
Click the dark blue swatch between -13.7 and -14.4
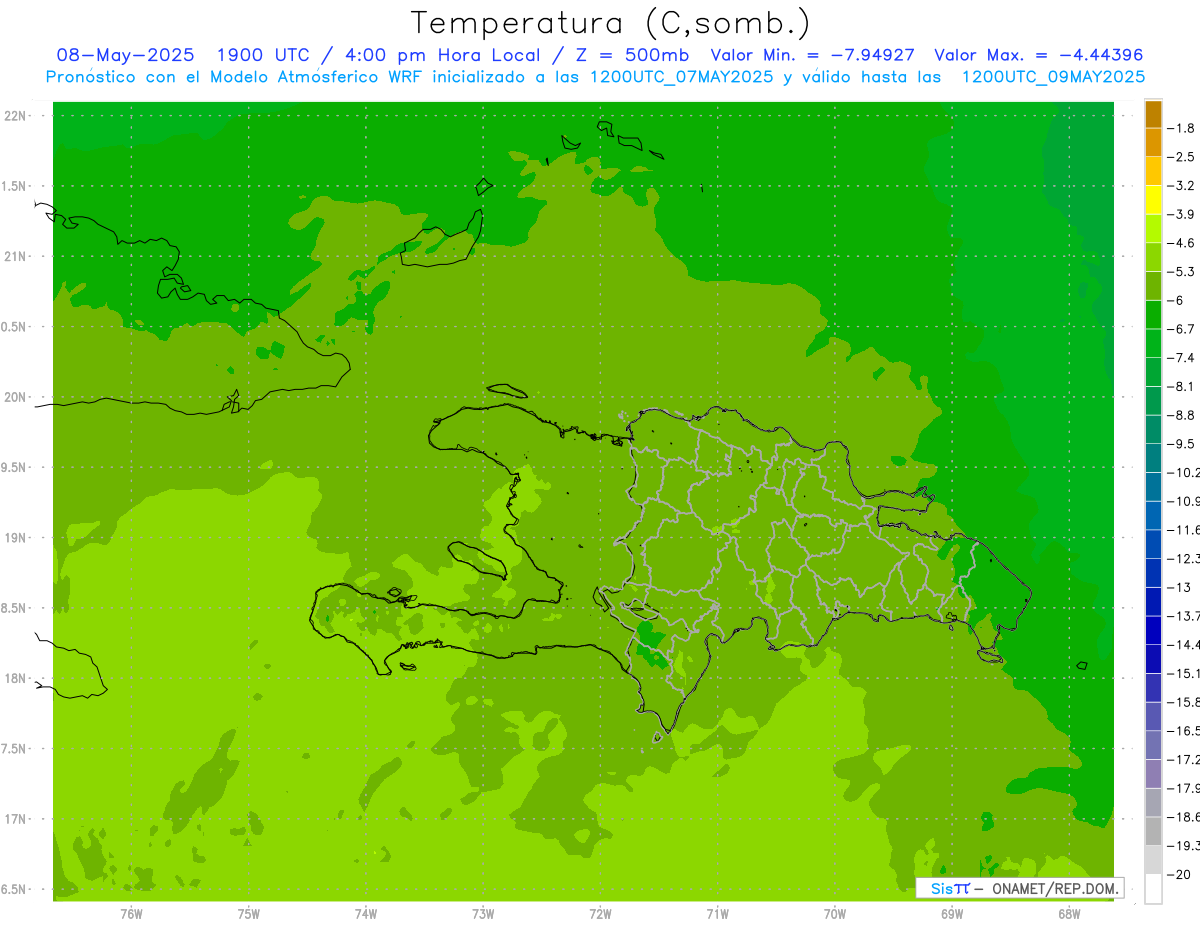pos(1153,630)
